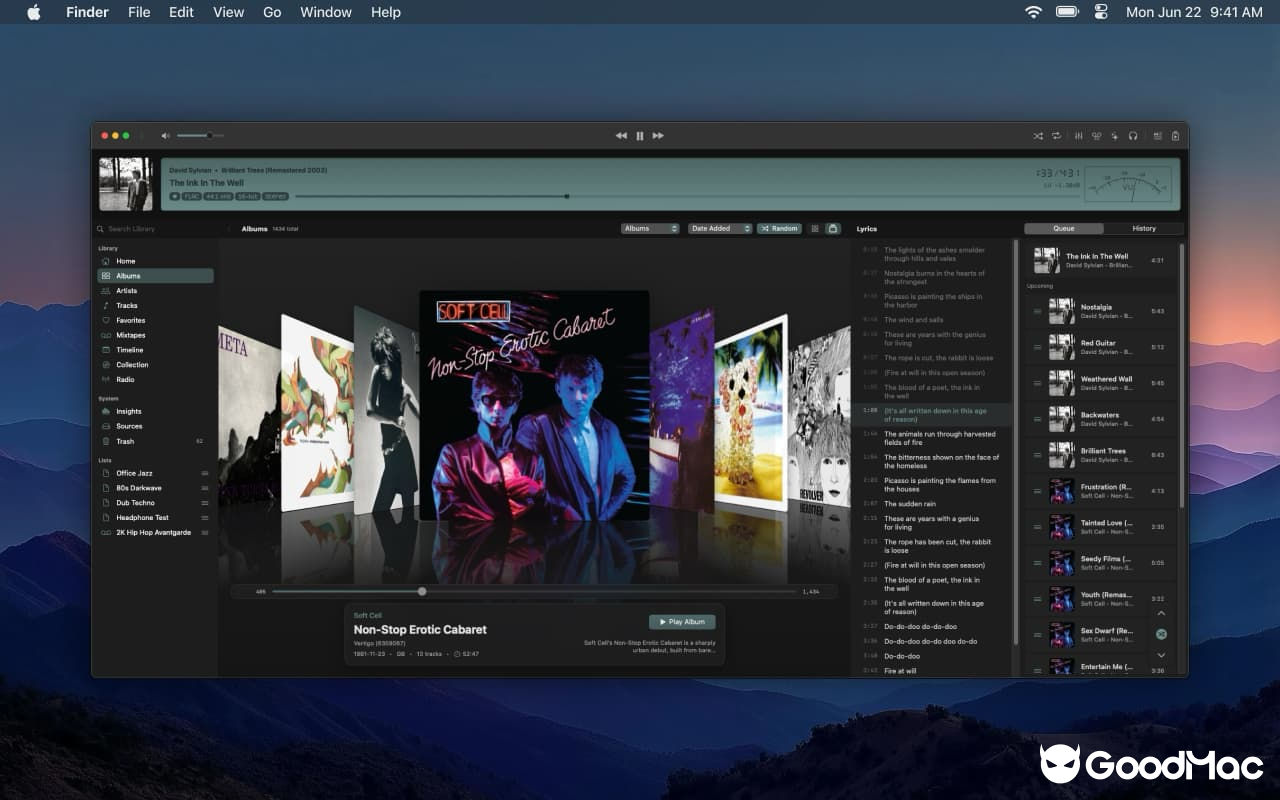The image size is (1280, 800).
Task: Open the Date Added sort dropdown
Action: (x=720, y=229)
